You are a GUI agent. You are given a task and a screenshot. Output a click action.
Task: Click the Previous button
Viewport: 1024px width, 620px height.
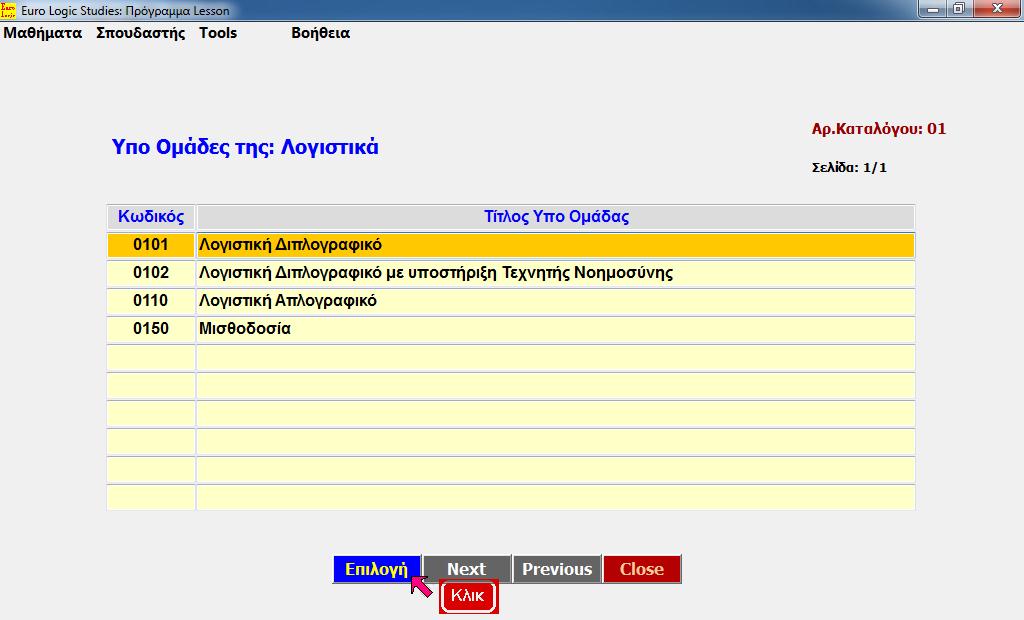(556, 568)
